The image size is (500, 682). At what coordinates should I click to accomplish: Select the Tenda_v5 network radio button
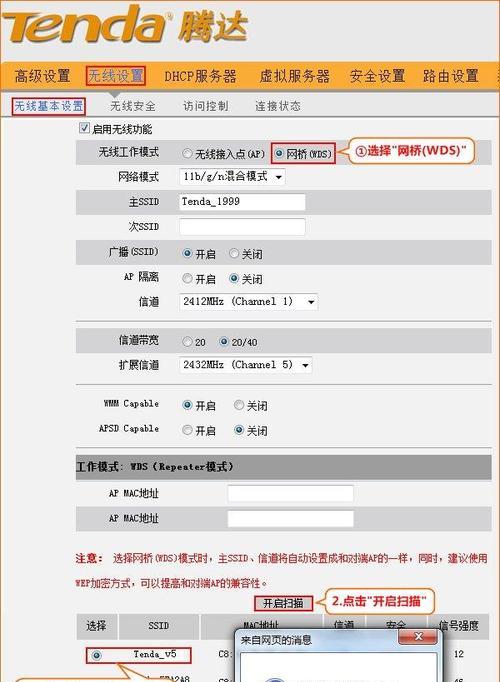click(x=97, y=655)
